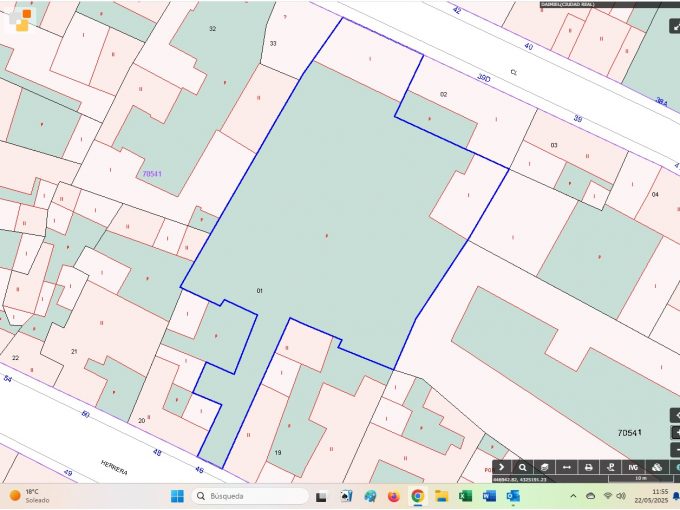Open the IVG tool in map toolbar

[x=633, y=467]
